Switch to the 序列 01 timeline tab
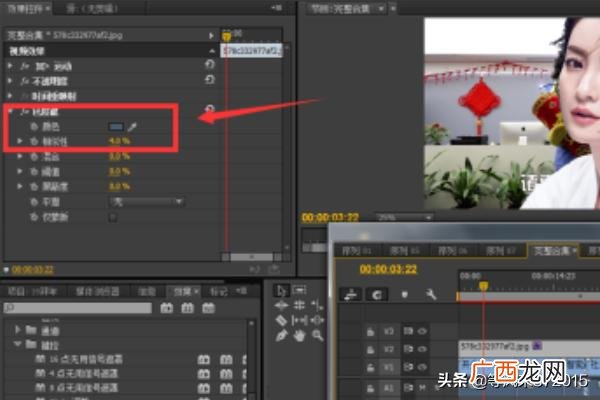Screen dimensions: 600x400 coord(356,251)
